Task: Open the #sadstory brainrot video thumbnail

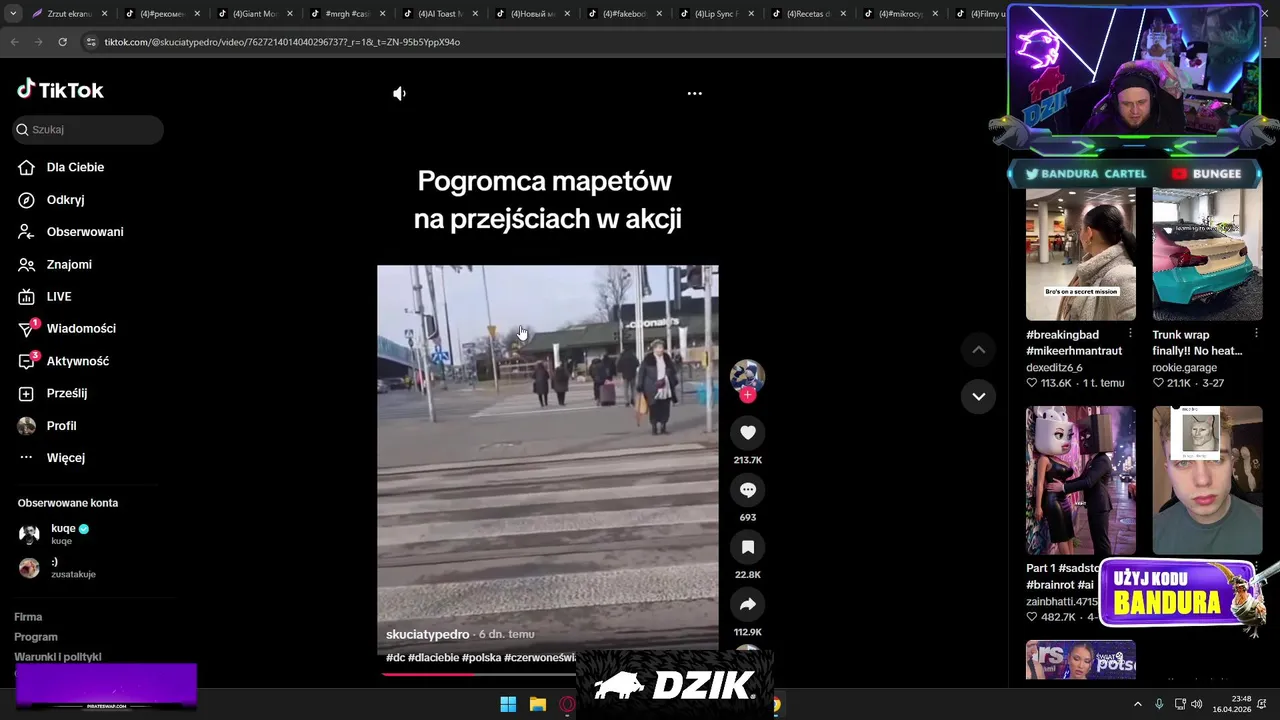Action: click(1081, 480)
